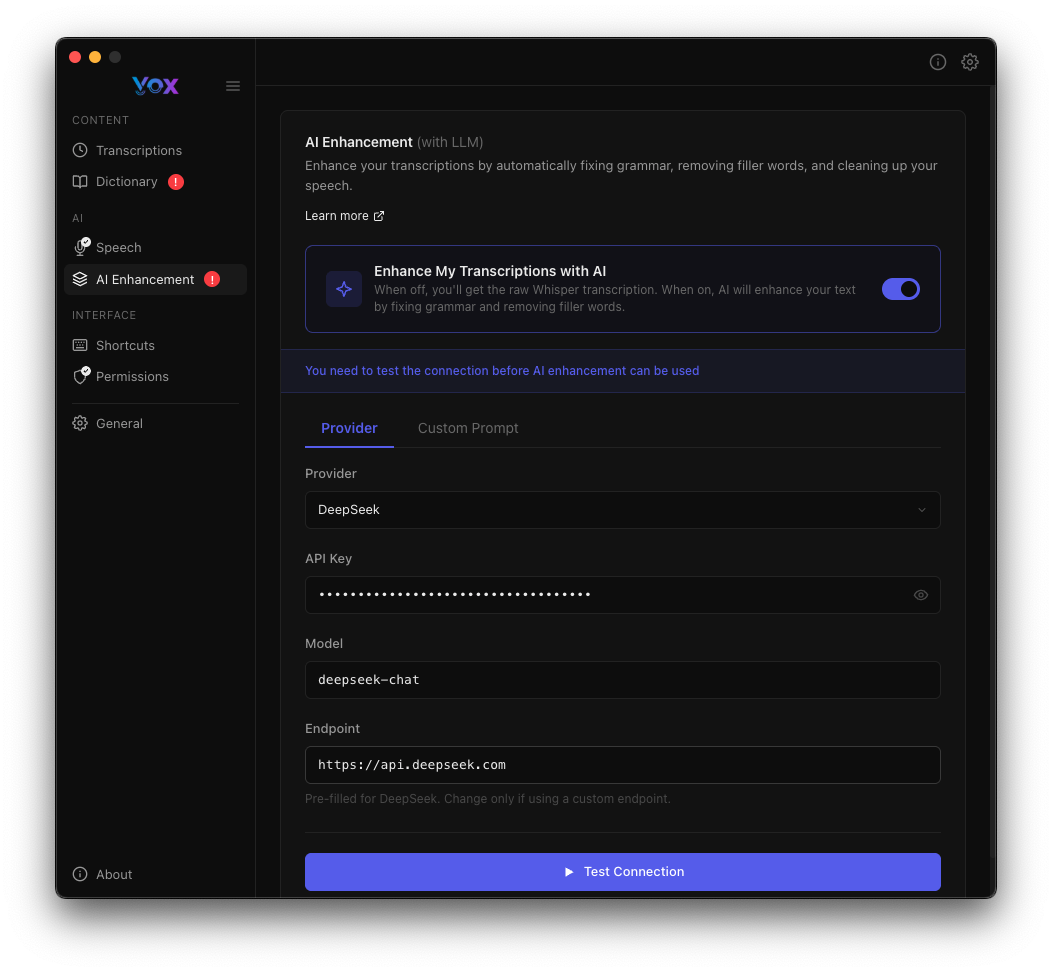This screenshot has width=1052, height=972.
Task: Select the Dictionary book icon in sidebar
Action: point(80,181)
